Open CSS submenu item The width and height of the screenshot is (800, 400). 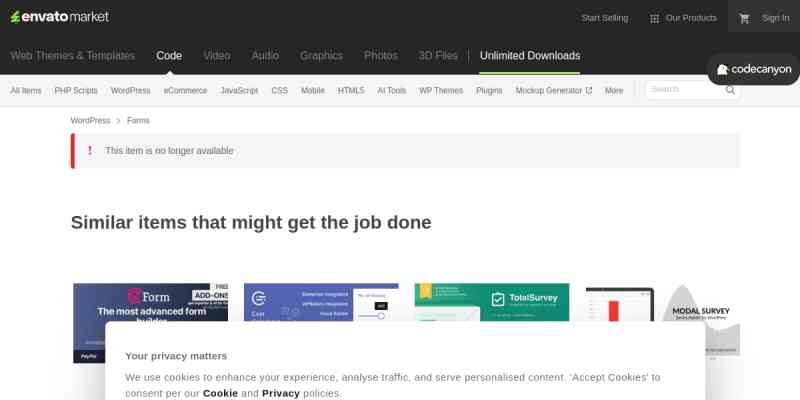[280, 90]
